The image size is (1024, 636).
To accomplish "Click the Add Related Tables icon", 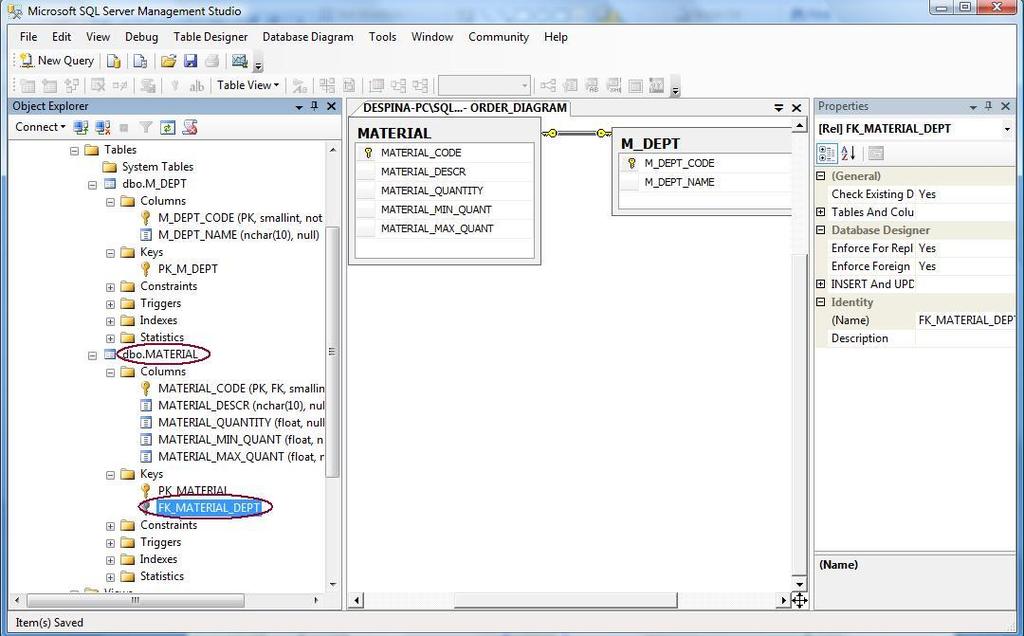I will pos(72,86).
